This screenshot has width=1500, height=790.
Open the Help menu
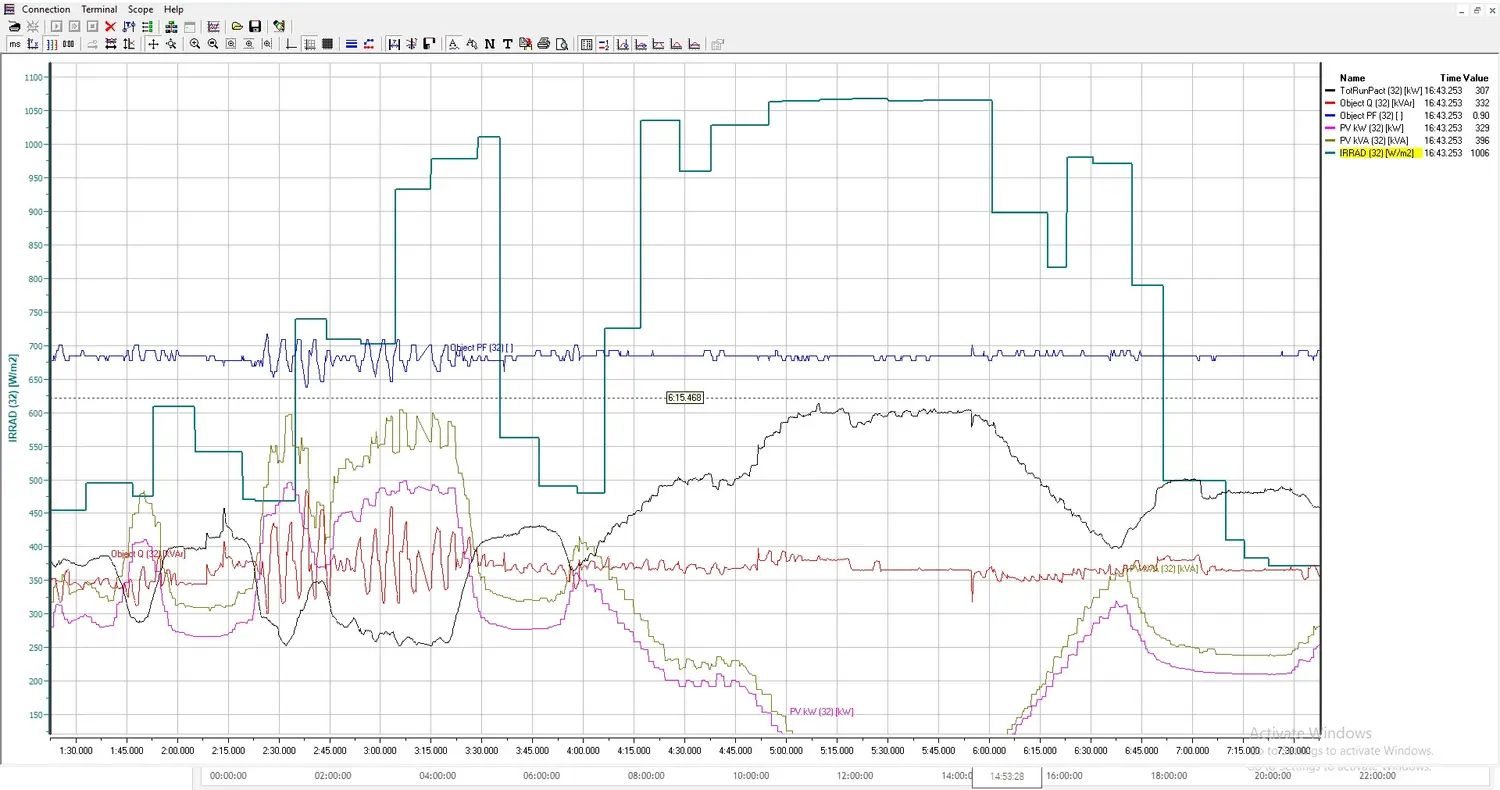pyautogui.click(x=174, y=9)
